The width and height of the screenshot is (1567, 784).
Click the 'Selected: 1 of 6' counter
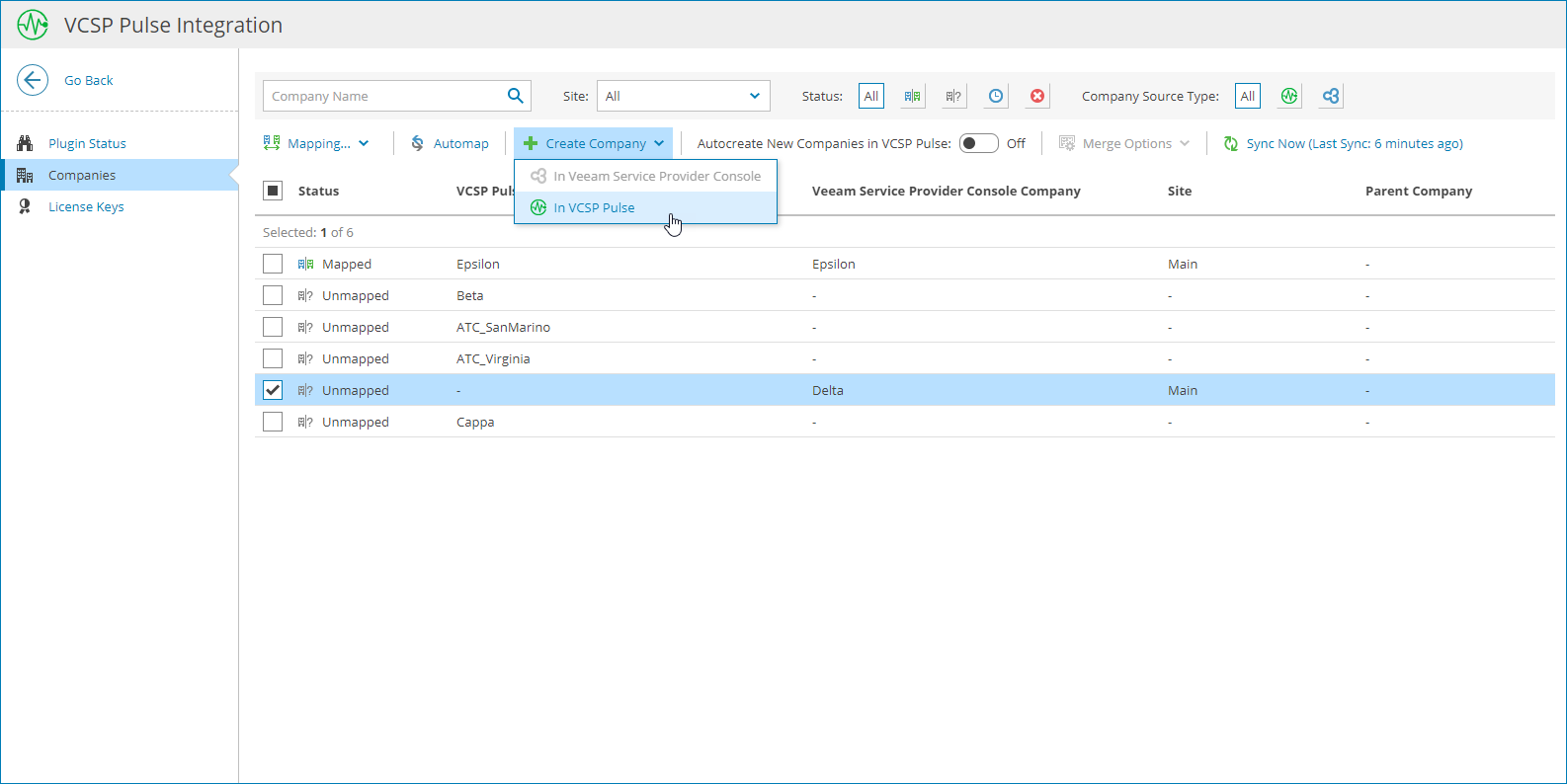pos(308,232)
